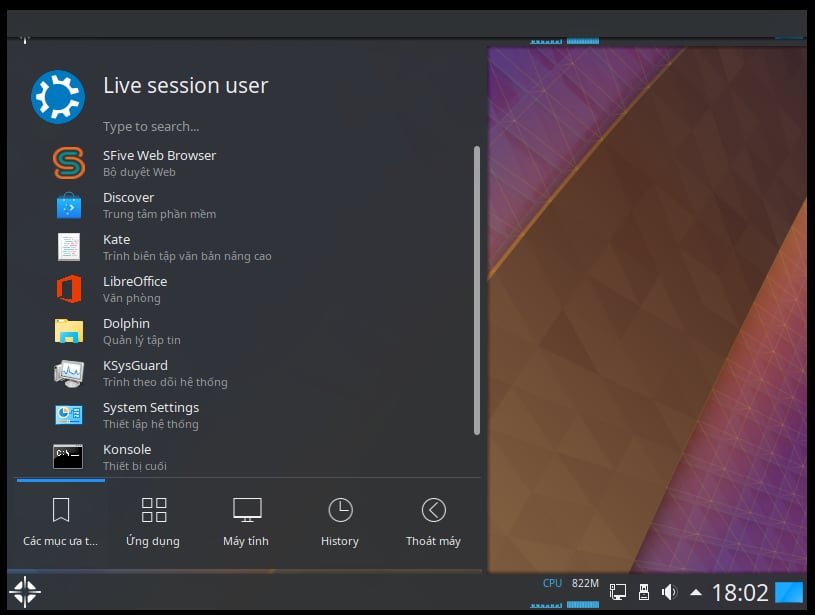This screenshot has width=815, height=615.
Task: Click the application list scrollbar
Action: point(477,290)
